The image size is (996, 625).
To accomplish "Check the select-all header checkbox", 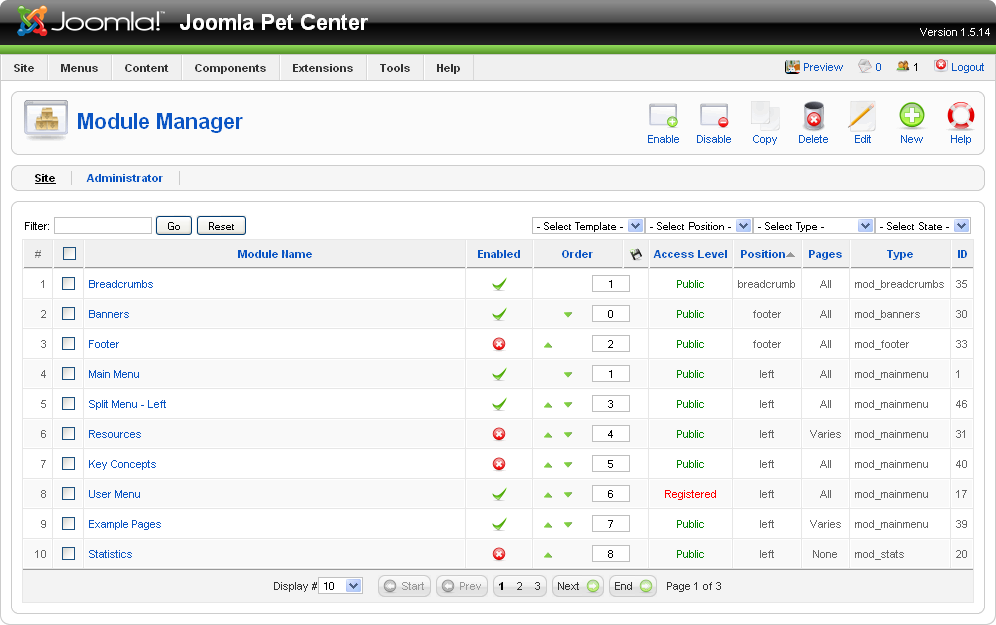I will click(69, 253).
